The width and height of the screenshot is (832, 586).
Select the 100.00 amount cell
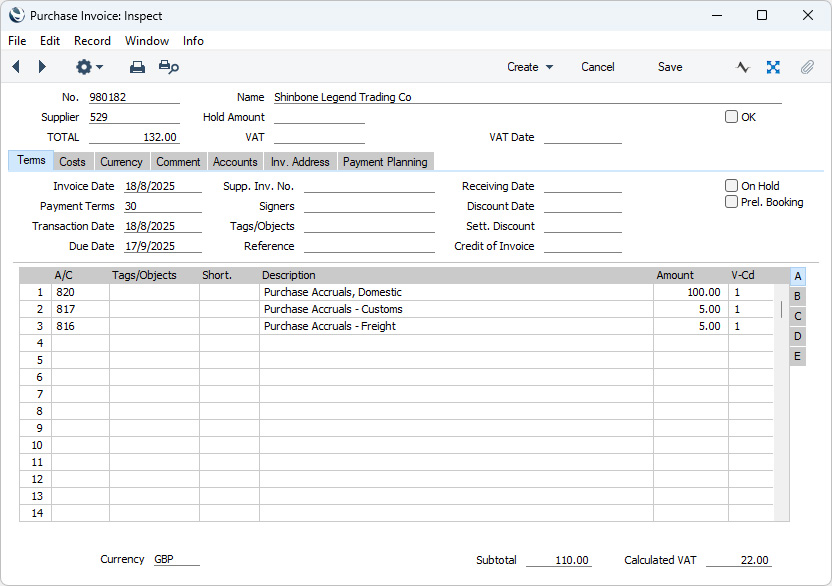pyautogui.click(x=691, y=292)
